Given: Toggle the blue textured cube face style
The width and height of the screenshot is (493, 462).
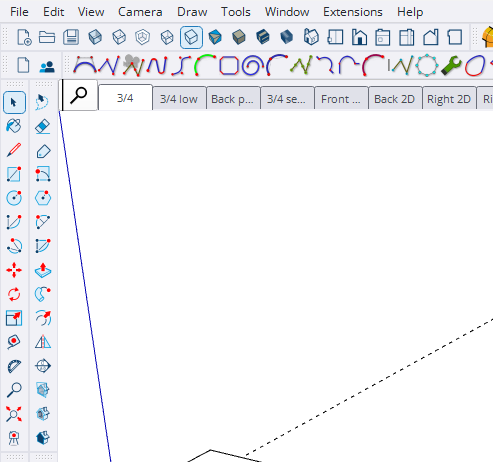Looking at the screenshot, I should pyautogui.click(x=215, y=37).
